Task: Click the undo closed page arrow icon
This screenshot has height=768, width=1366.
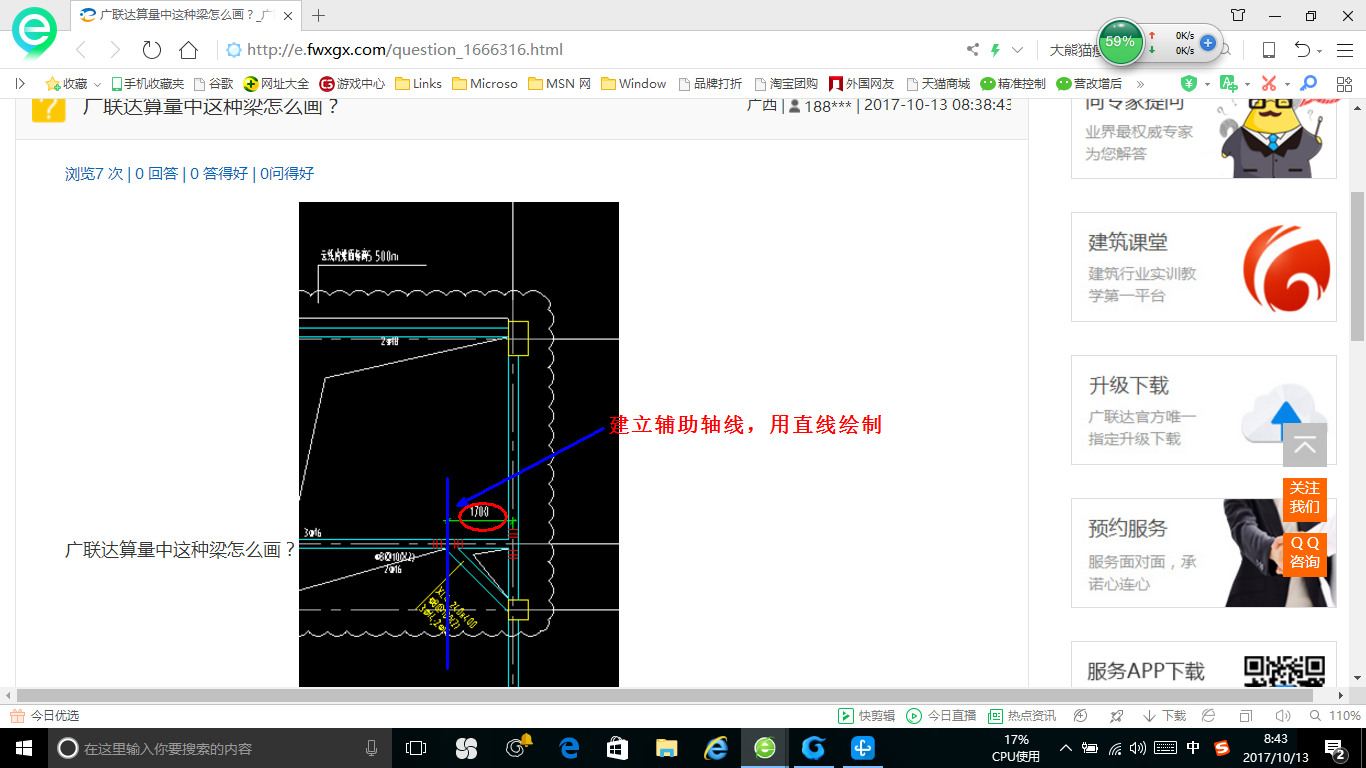Action: pos(1302,50)
